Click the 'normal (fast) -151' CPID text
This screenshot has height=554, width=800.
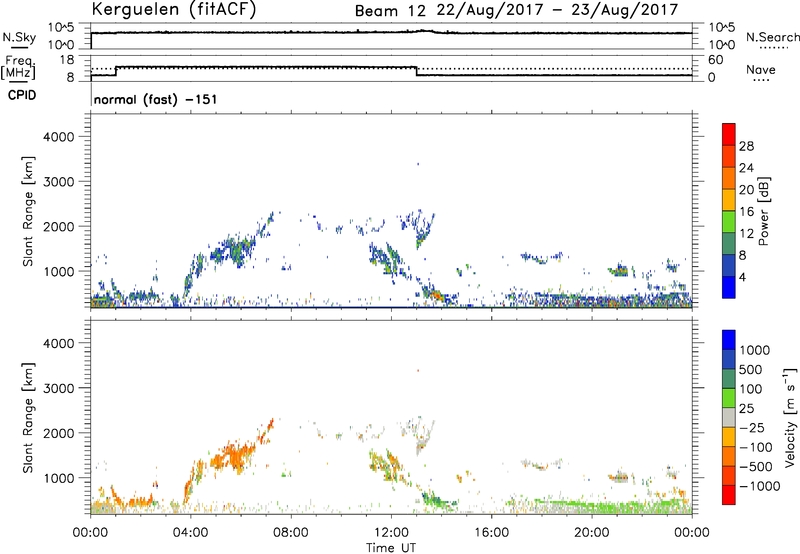coord(155,99)
